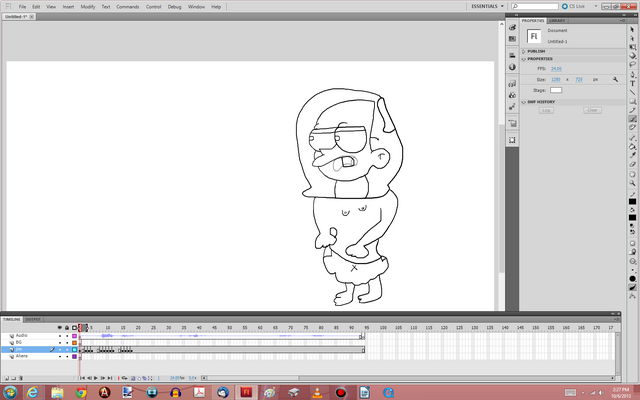The height and width of the screenshot is (400, 640).
Task: Open the Windows Start menu
Action: click(10, 393)
